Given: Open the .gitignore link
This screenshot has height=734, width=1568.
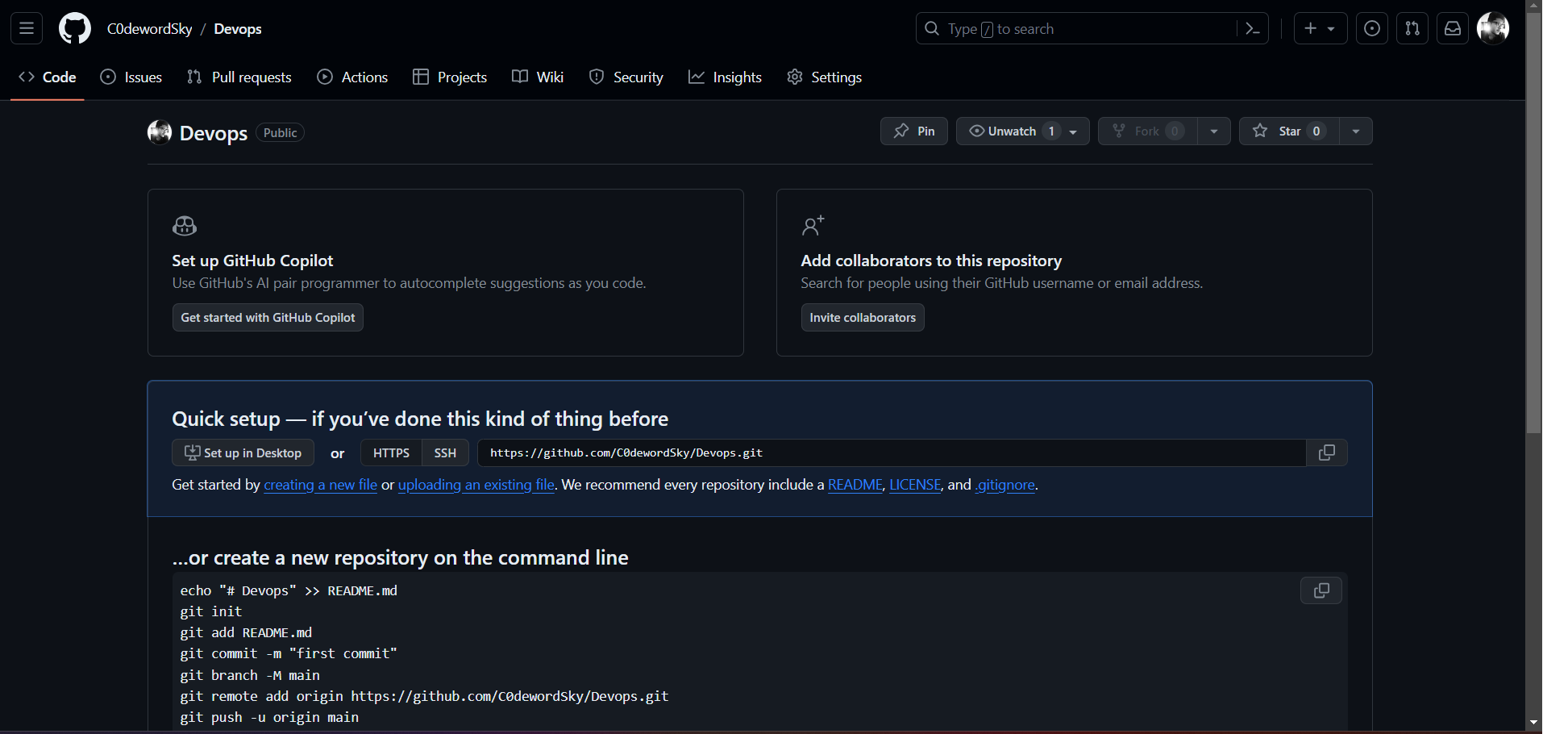Looking at the screenshot, I should [x=1005, y=485].
